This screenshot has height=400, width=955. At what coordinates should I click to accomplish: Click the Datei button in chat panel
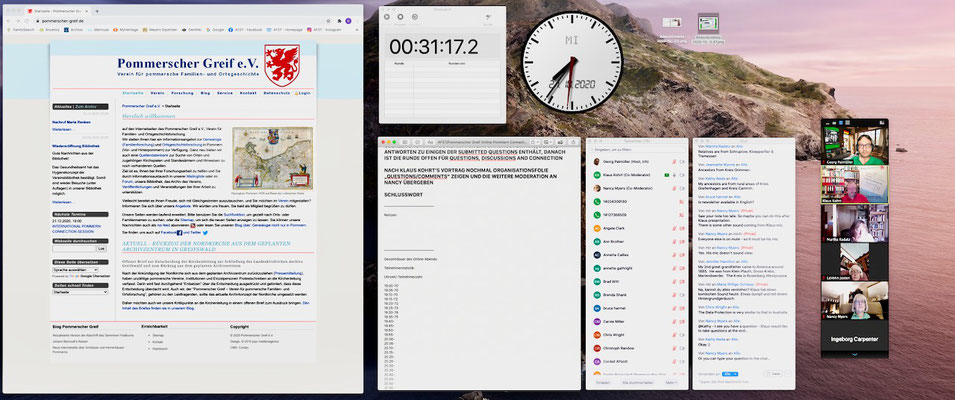(774, 374)
